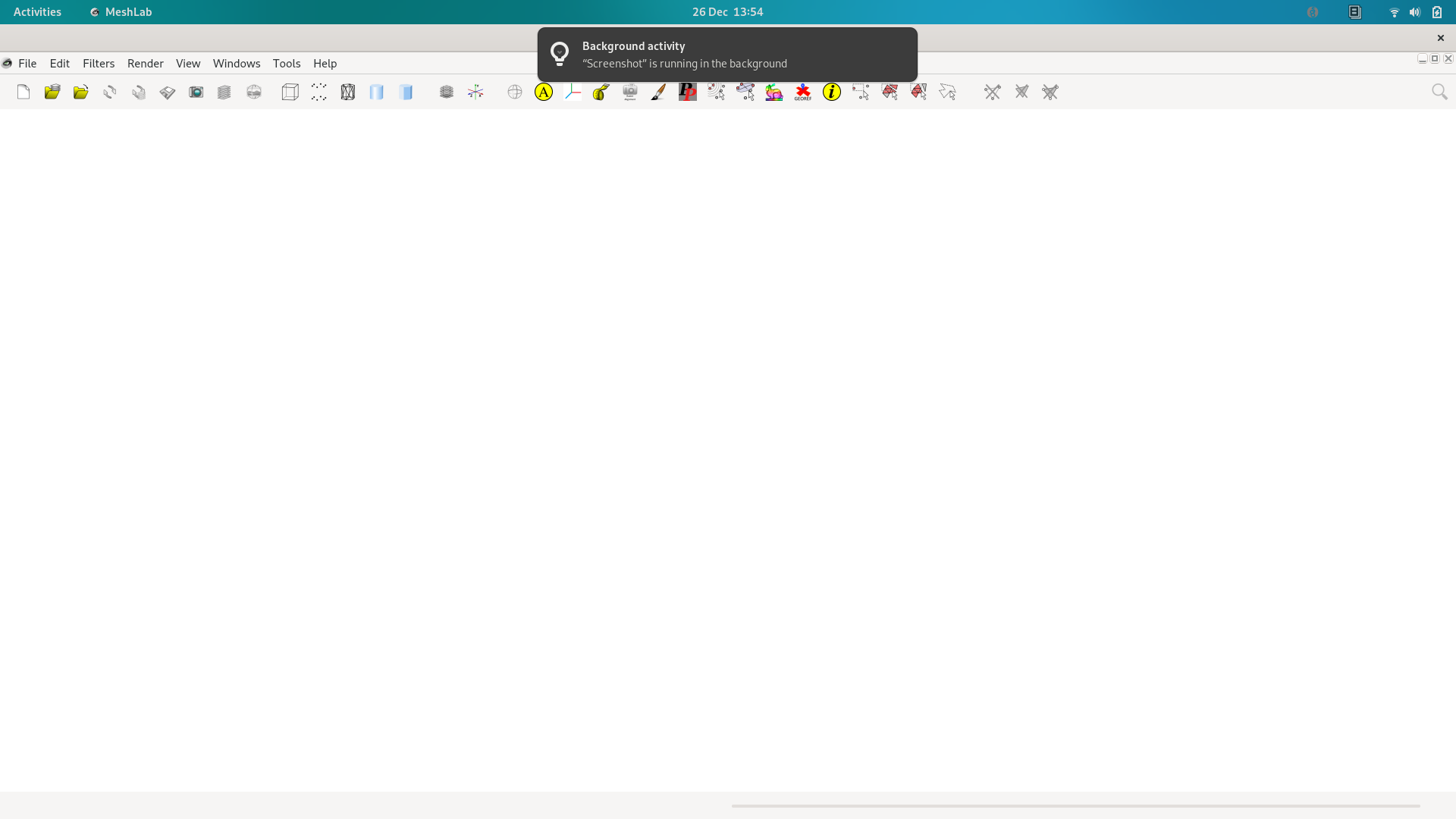Create a new empty project
The height and width of the screenshot is (819, 1456).
coord(23,92)
